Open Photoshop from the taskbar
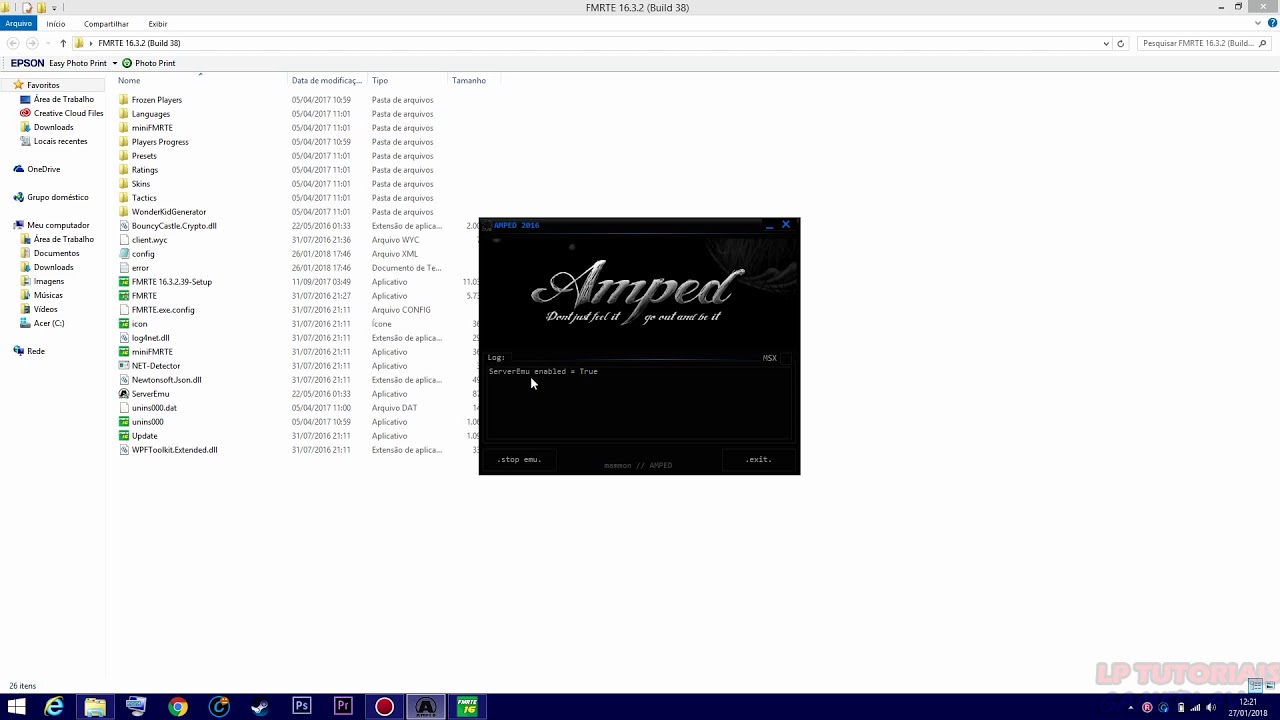 (x=301, y=707)
